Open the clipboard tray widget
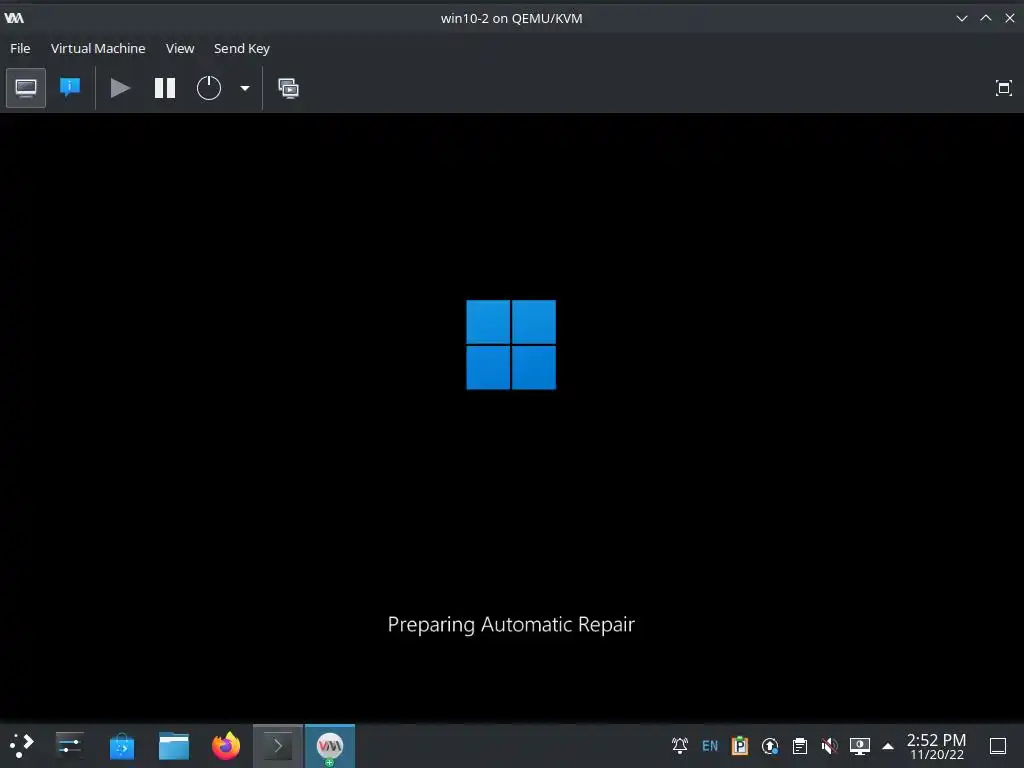This screenshot has width=1024, height=768. coord(800,746)
